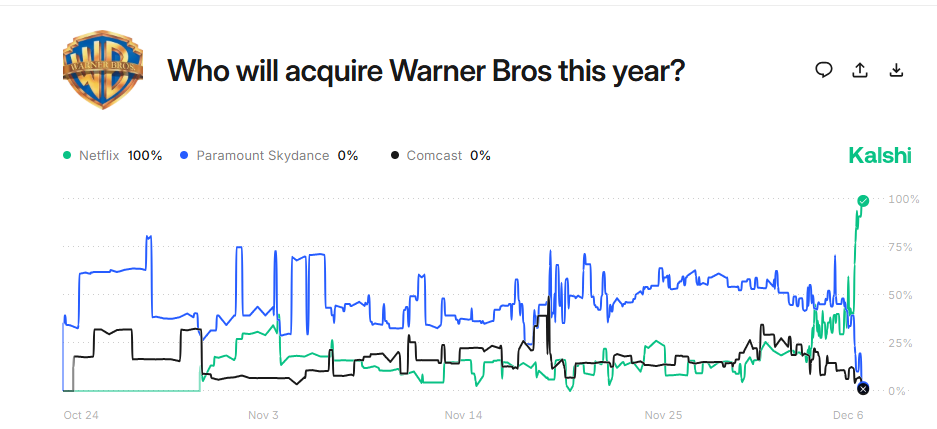Click the blue Paramount Skydance legend dot
The width and height of the screenshot is (937, 429).
coord(184,156)
